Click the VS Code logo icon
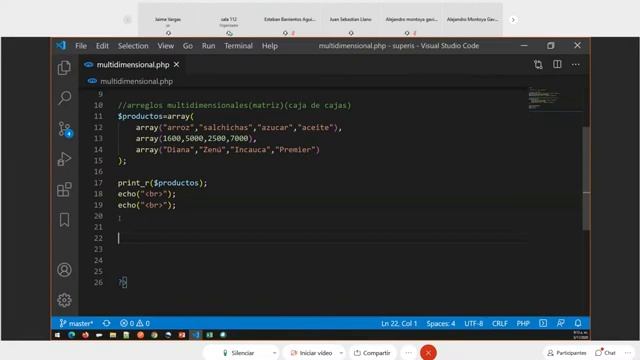The image size is (640, 360). point(61,45)
